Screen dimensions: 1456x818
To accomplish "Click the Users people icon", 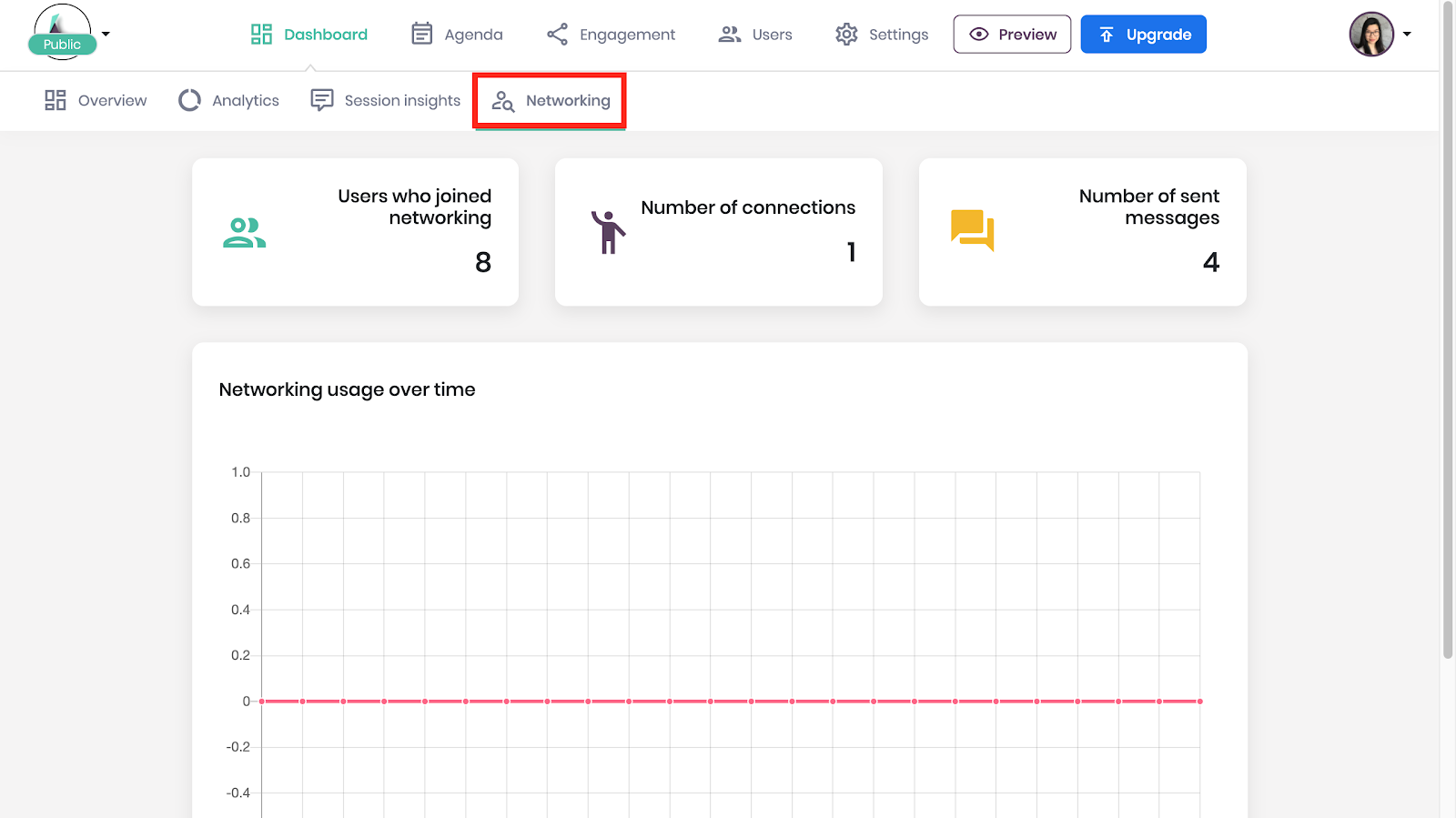I will coord(730,35).
